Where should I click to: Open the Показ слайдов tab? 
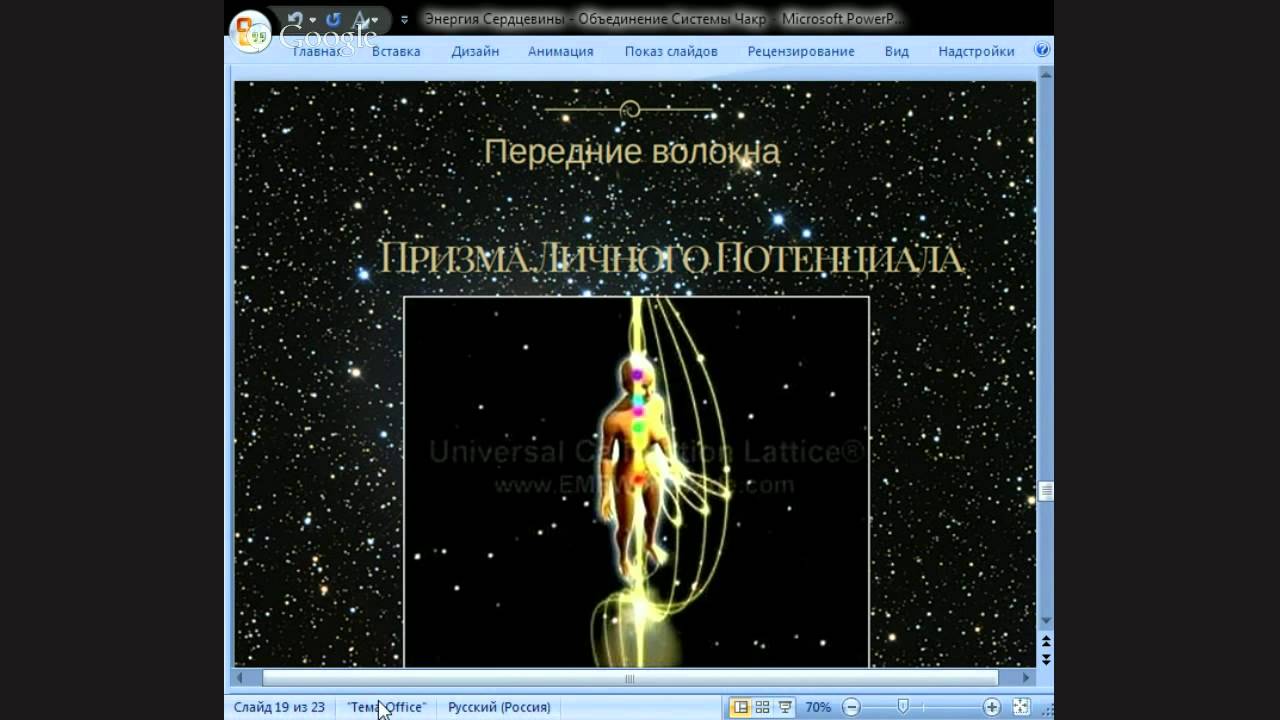tap(671, 51)
